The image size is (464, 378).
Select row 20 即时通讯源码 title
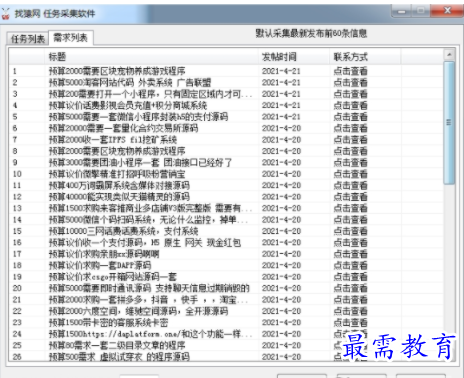(149, 288)
